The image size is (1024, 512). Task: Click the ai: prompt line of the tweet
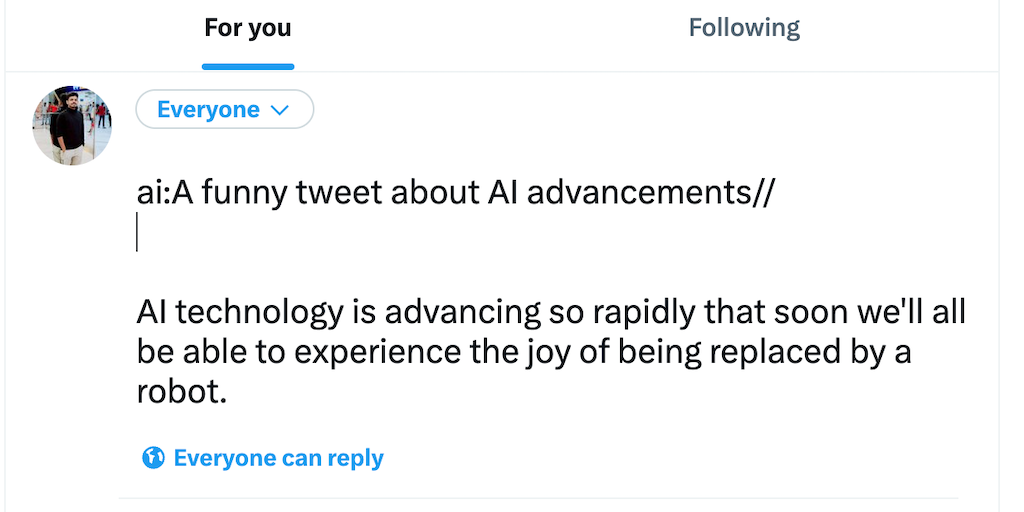(x=455, y=193)
